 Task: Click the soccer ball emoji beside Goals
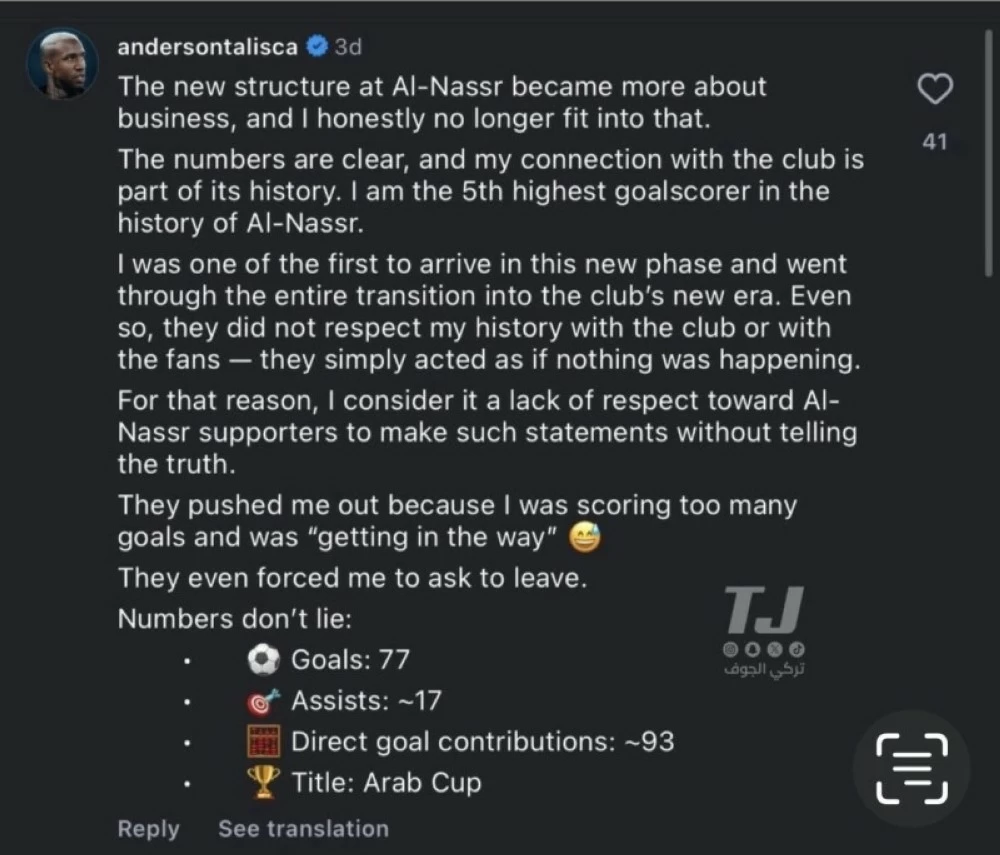coord(263,660)
